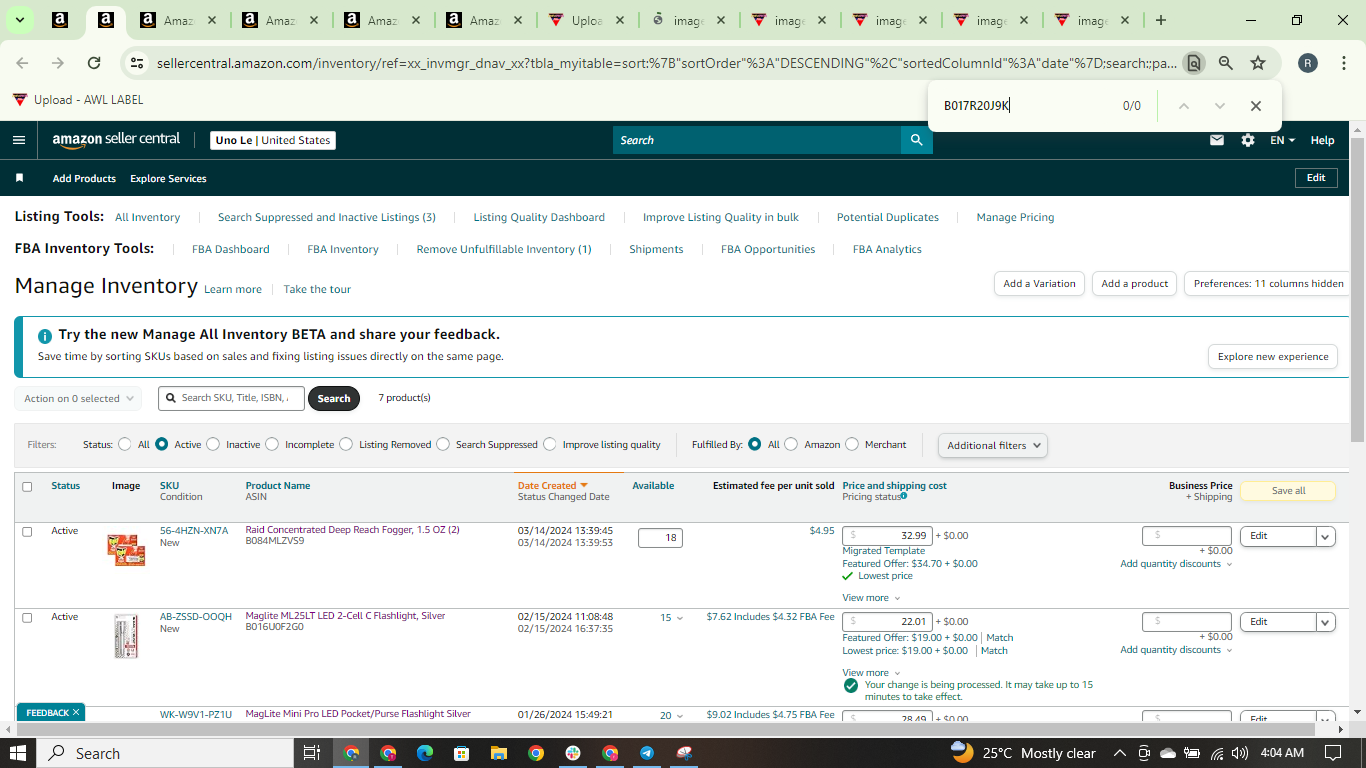Open the Seller Central hamburger menu

pyautogui.click(x=19, y=140)
